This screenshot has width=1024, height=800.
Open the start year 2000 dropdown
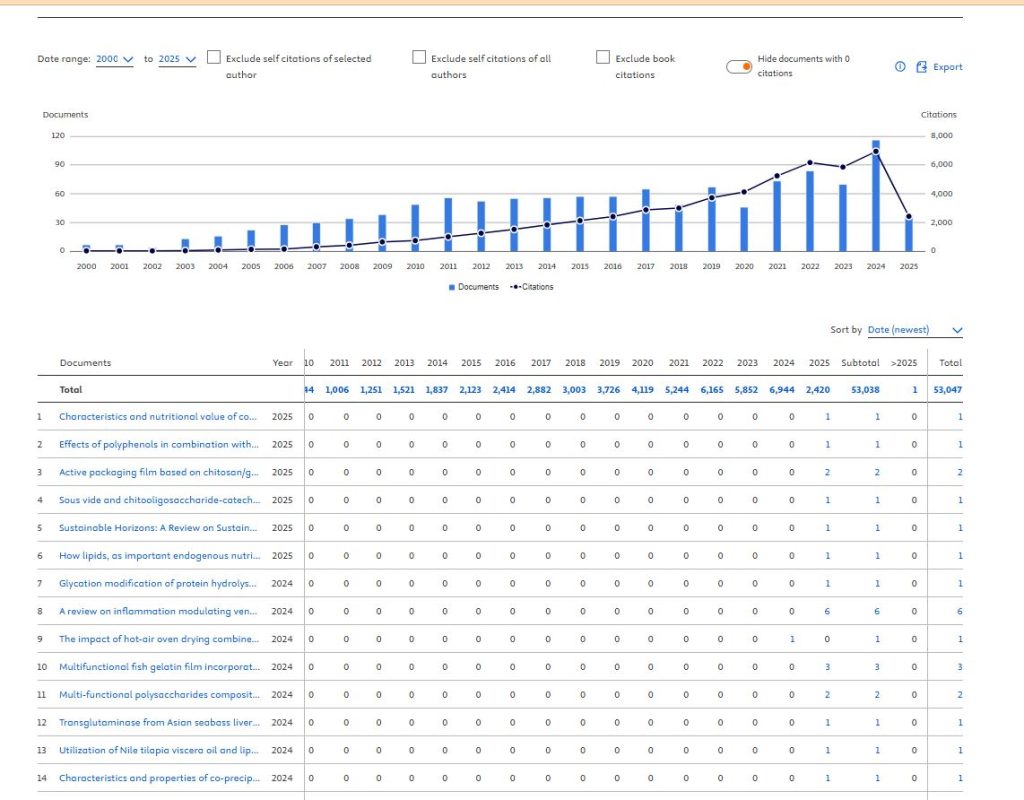point(115,59)
